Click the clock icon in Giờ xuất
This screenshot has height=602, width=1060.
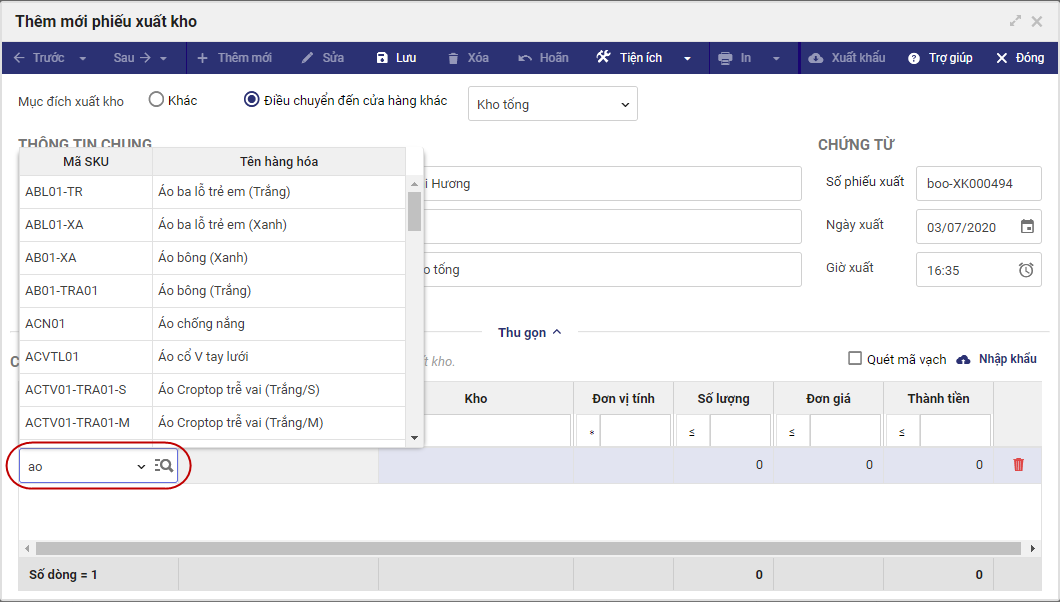[1026, 269]
